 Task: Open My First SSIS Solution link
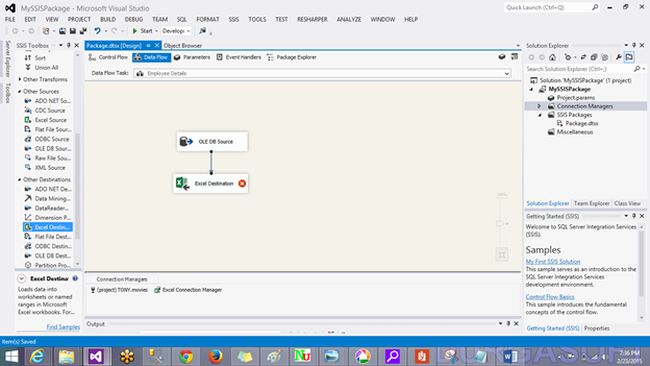coord(553,262)
